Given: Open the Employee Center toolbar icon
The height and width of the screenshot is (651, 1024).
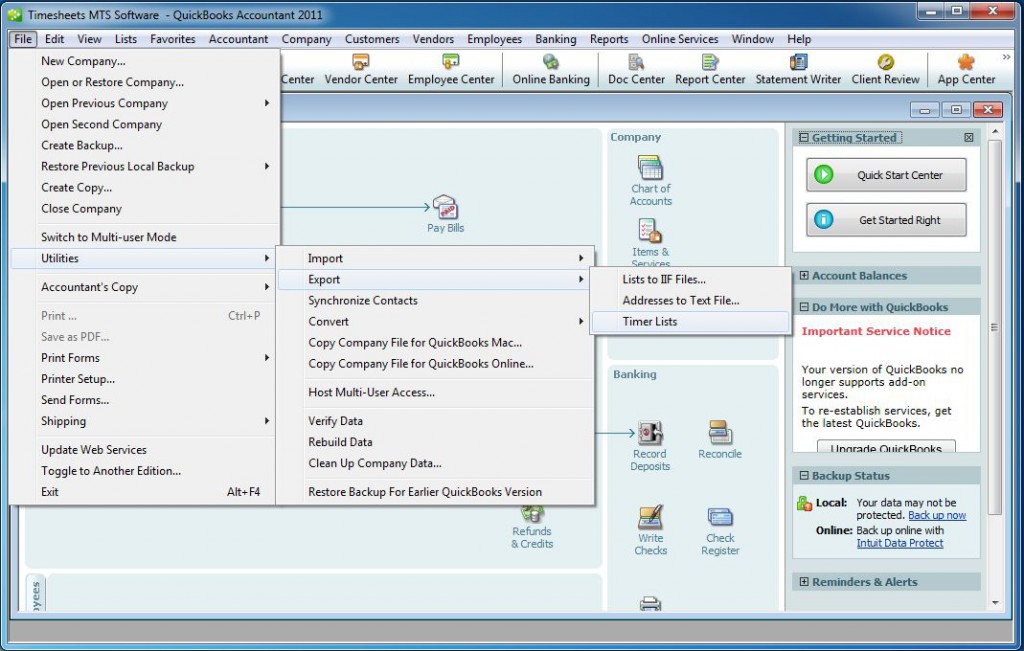Looking at the screenshot, I should (451, 69).
